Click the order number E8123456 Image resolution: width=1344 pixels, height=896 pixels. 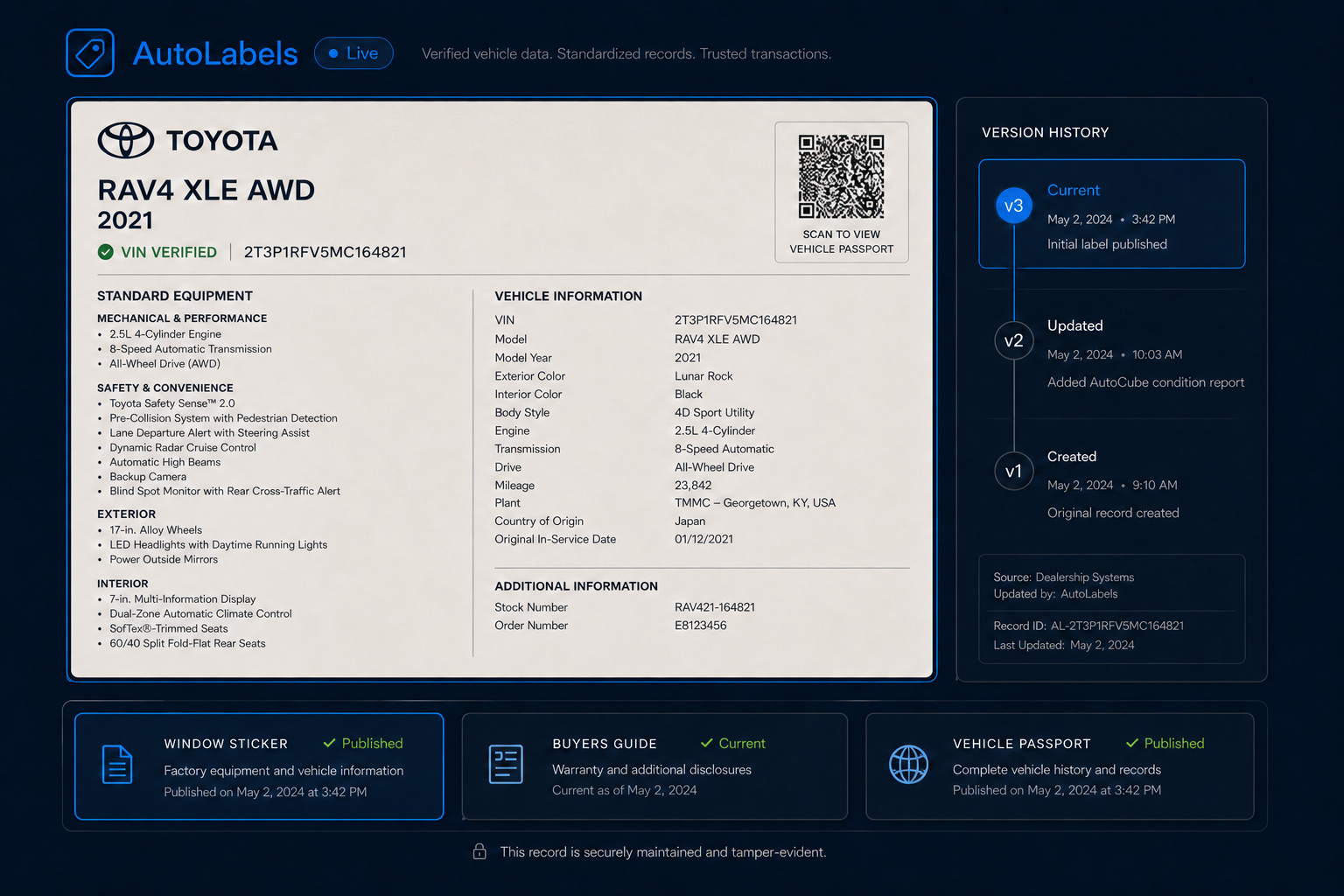point(701,626)
